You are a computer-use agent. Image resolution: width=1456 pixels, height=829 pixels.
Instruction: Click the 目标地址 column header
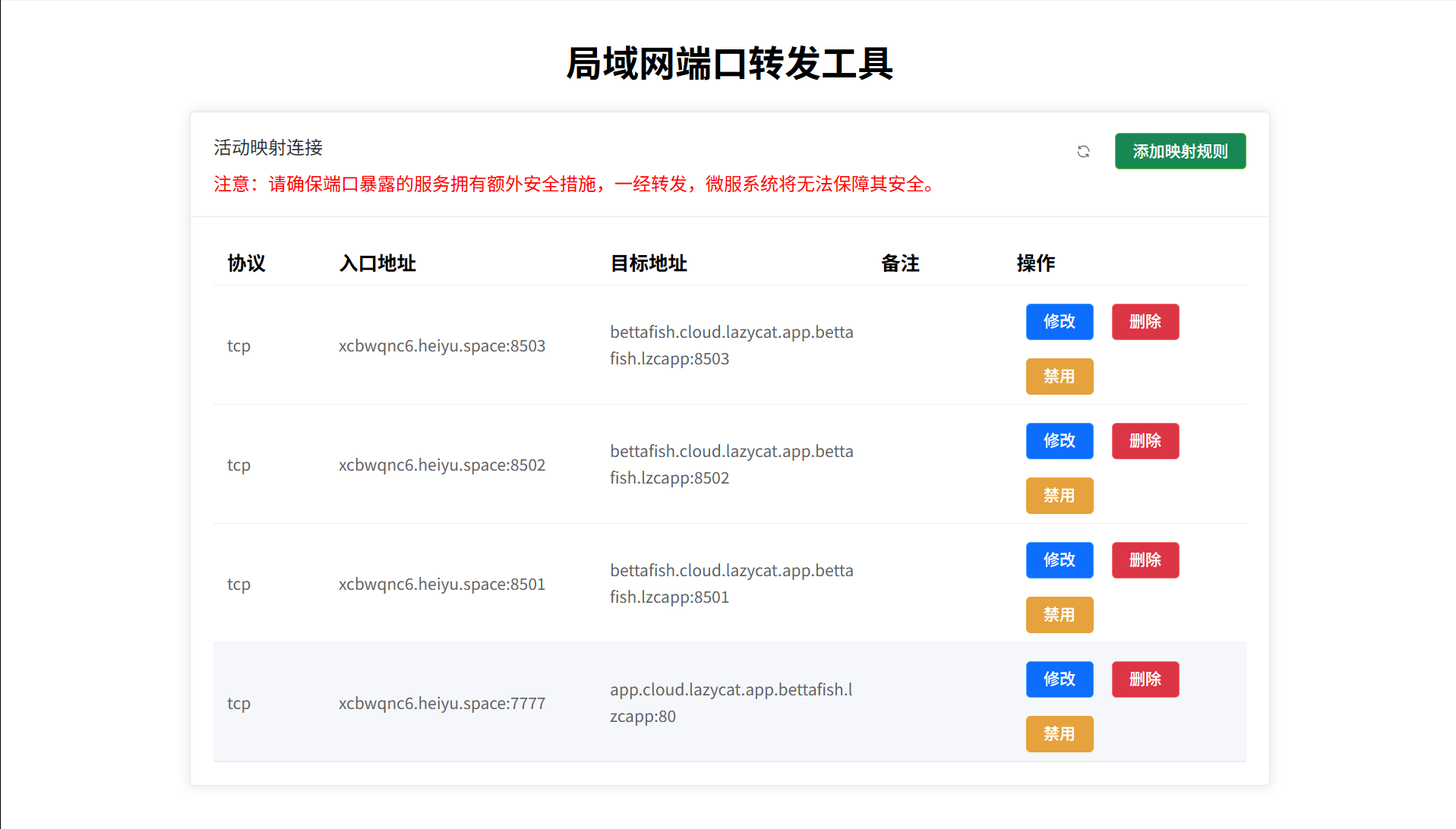coord(649,263)
